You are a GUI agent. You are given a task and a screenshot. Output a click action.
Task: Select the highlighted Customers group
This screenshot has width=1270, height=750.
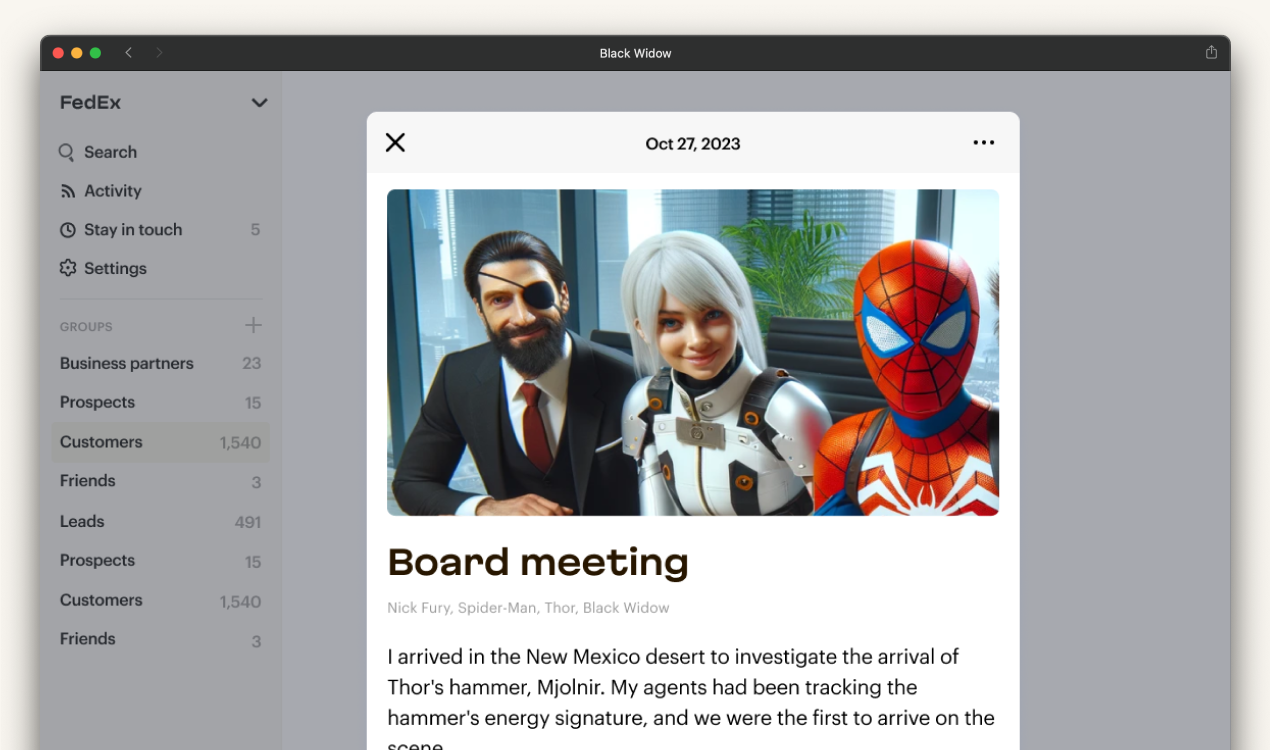click(160, 442)
